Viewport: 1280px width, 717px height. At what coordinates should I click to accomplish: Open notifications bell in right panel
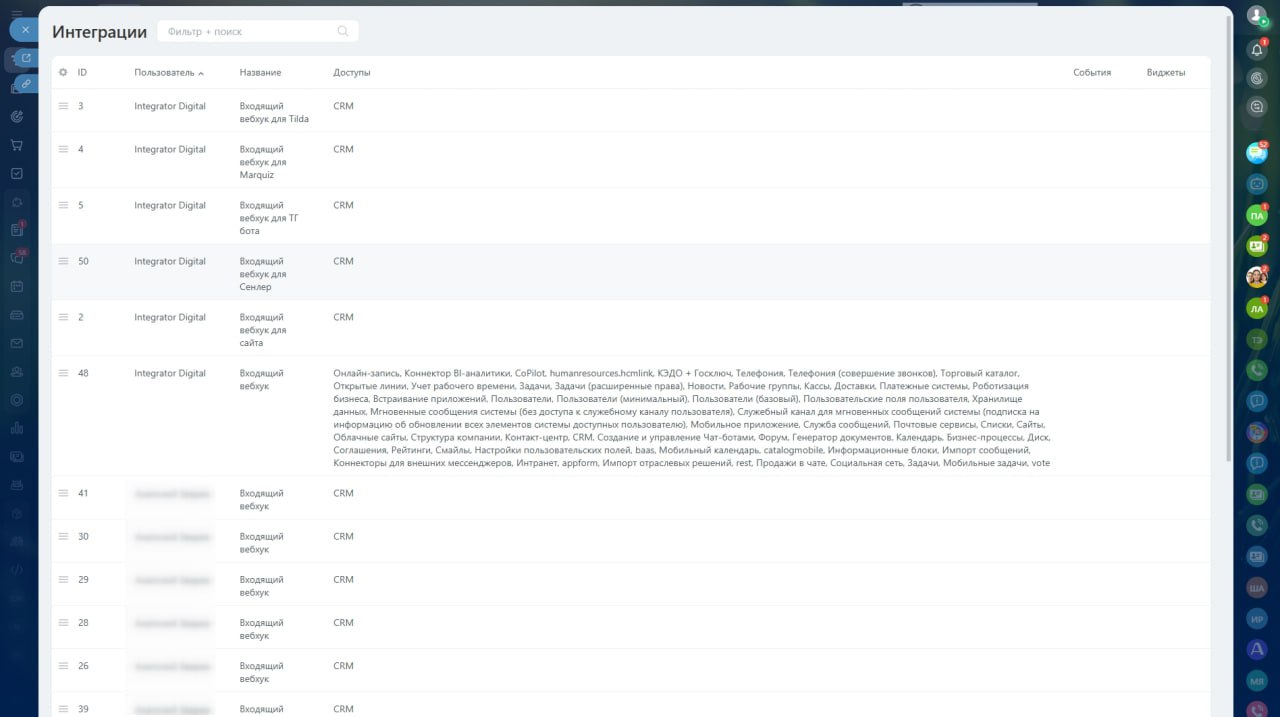tap(1257, 50)
